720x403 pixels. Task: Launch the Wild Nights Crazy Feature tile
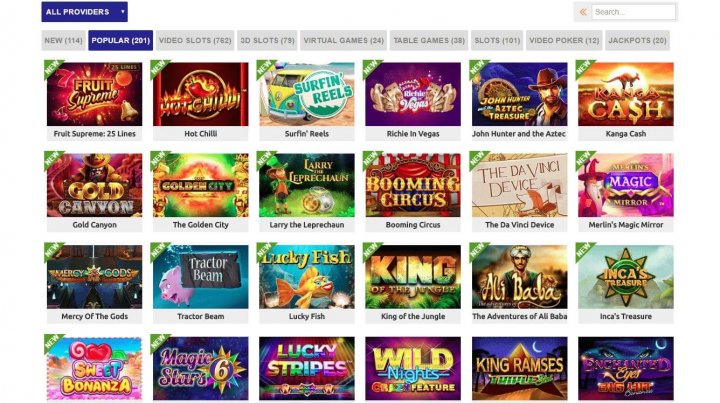click(x=413, y=369)
